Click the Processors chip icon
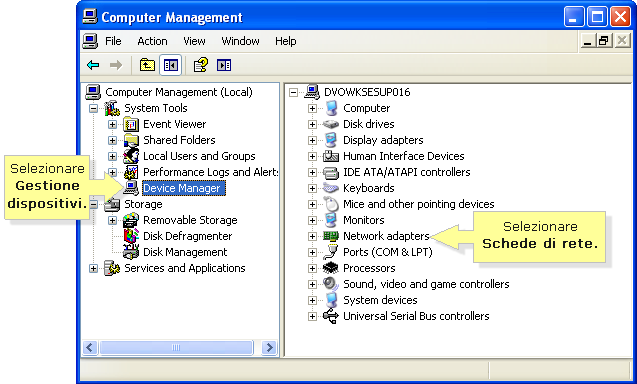The width and height of the screenshot is (637, 384). [331, 268]
